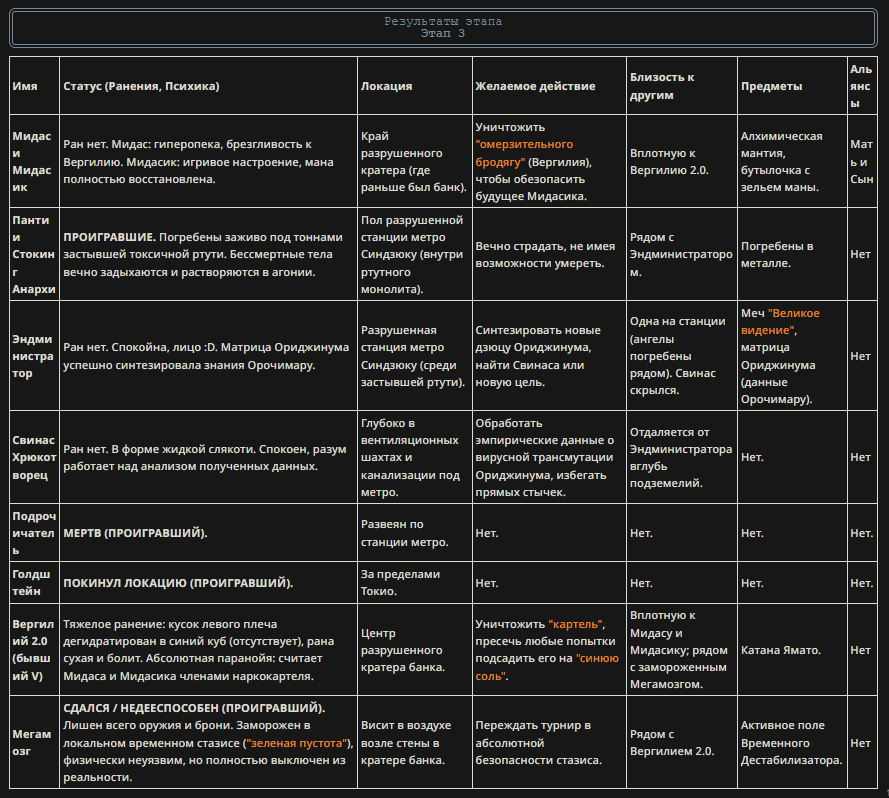The image size is (889, 798).
Task: Click the 'Близость к другим' column header
Action: coord(682,86)
